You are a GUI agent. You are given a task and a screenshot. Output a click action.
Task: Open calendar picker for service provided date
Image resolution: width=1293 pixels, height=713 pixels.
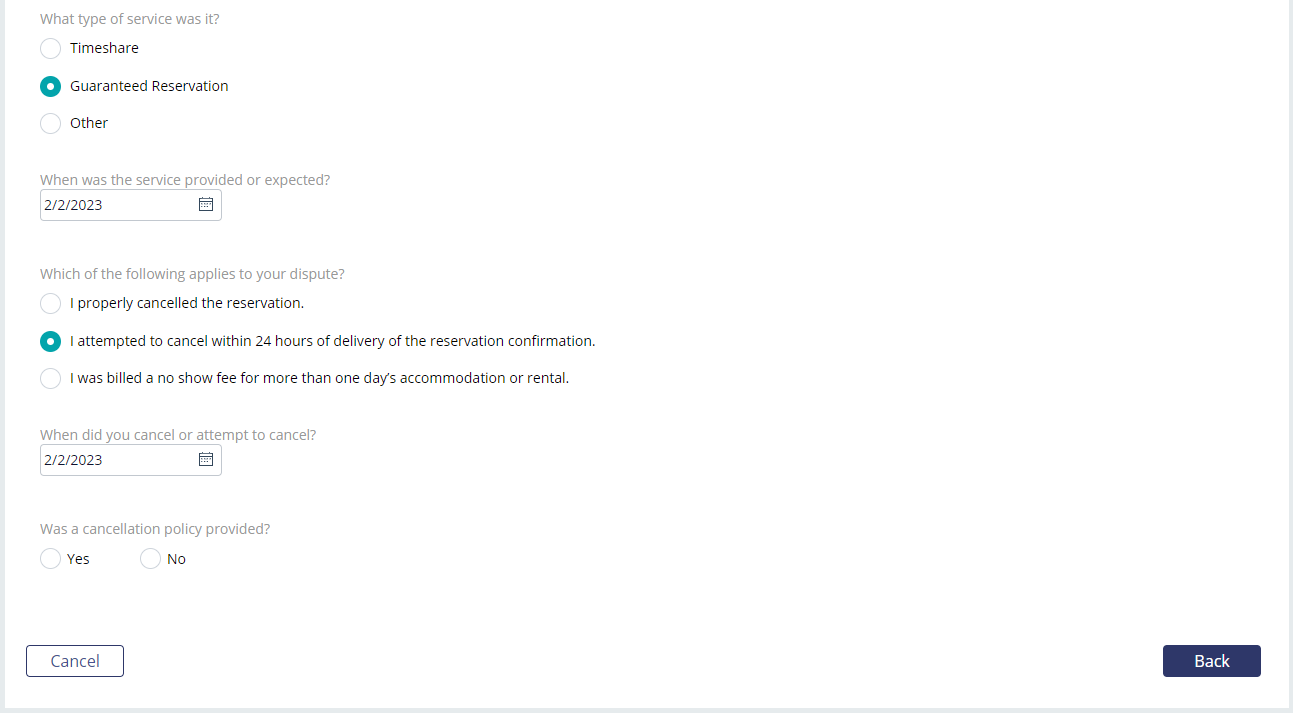tap(206, 205)
